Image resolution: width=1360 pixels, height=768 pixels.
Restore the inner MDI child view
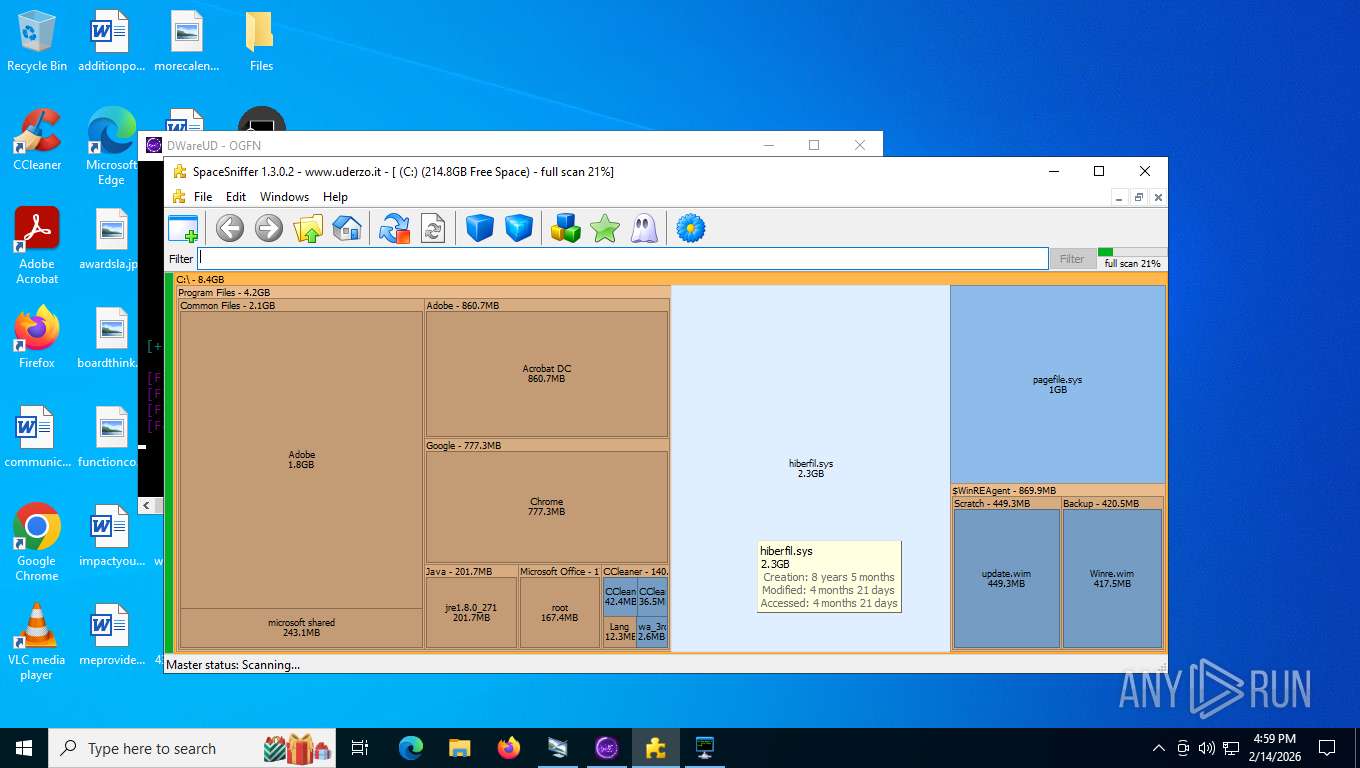[1139, 197]
